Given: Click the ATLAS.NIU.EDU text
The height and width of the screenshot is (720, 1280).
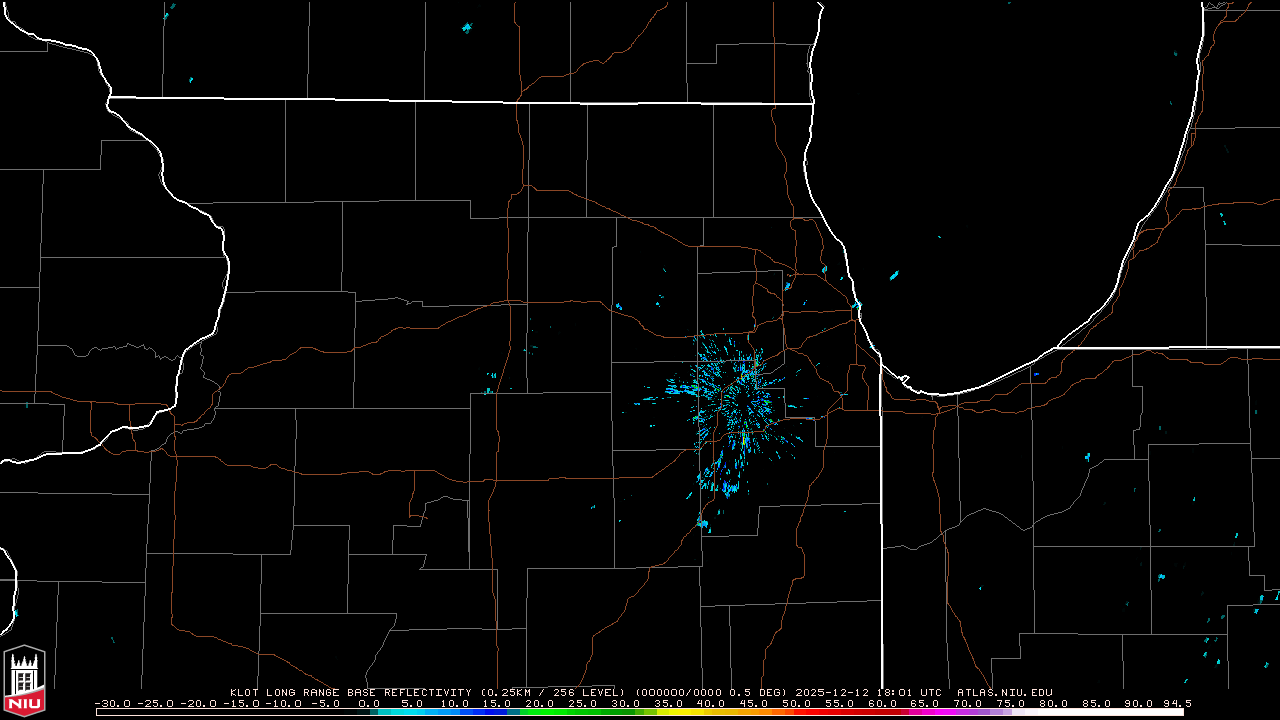Looking at the screenshot, I should (1005, 692).
